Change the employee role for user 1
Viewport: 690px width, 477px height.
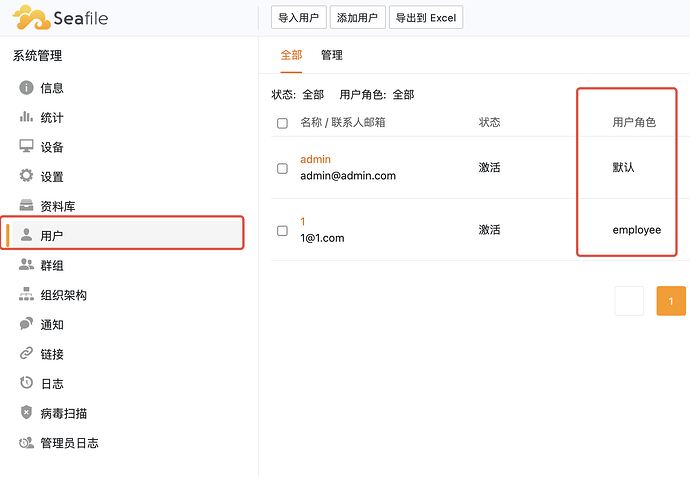[x=636, y=230]
